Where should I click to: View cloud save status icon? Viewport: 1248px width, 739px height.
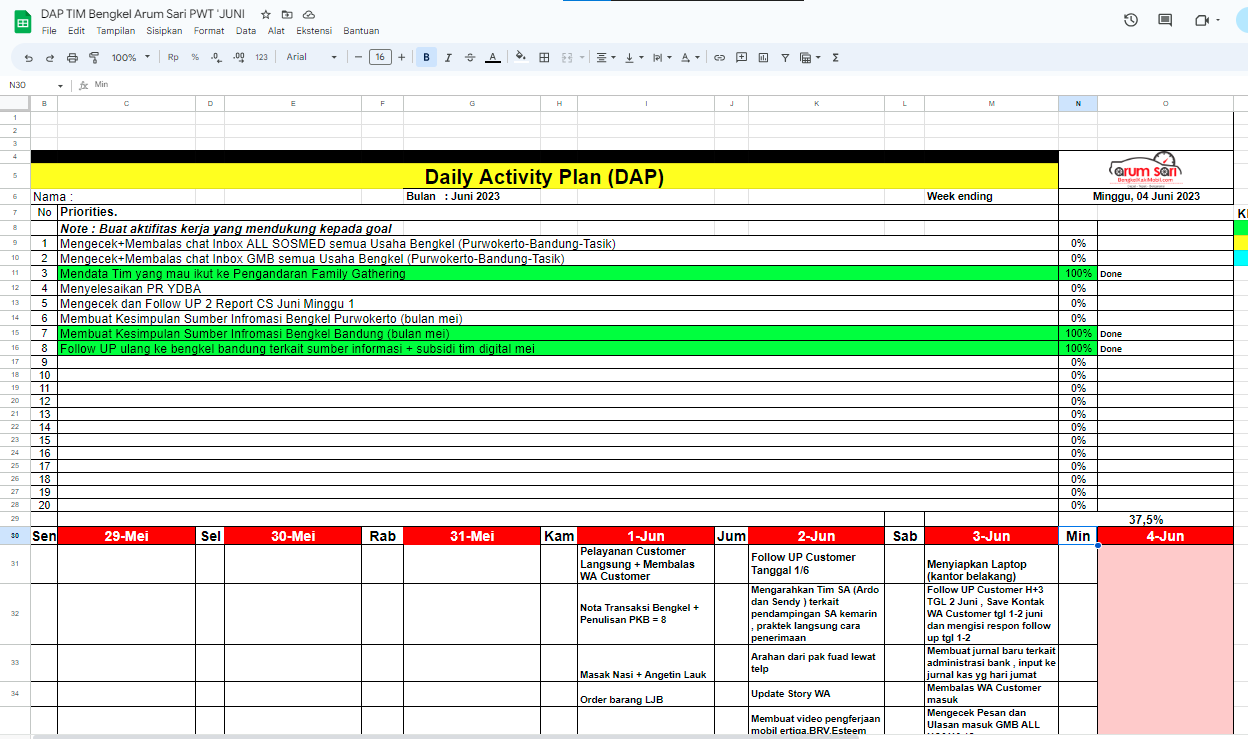[309, 15]
